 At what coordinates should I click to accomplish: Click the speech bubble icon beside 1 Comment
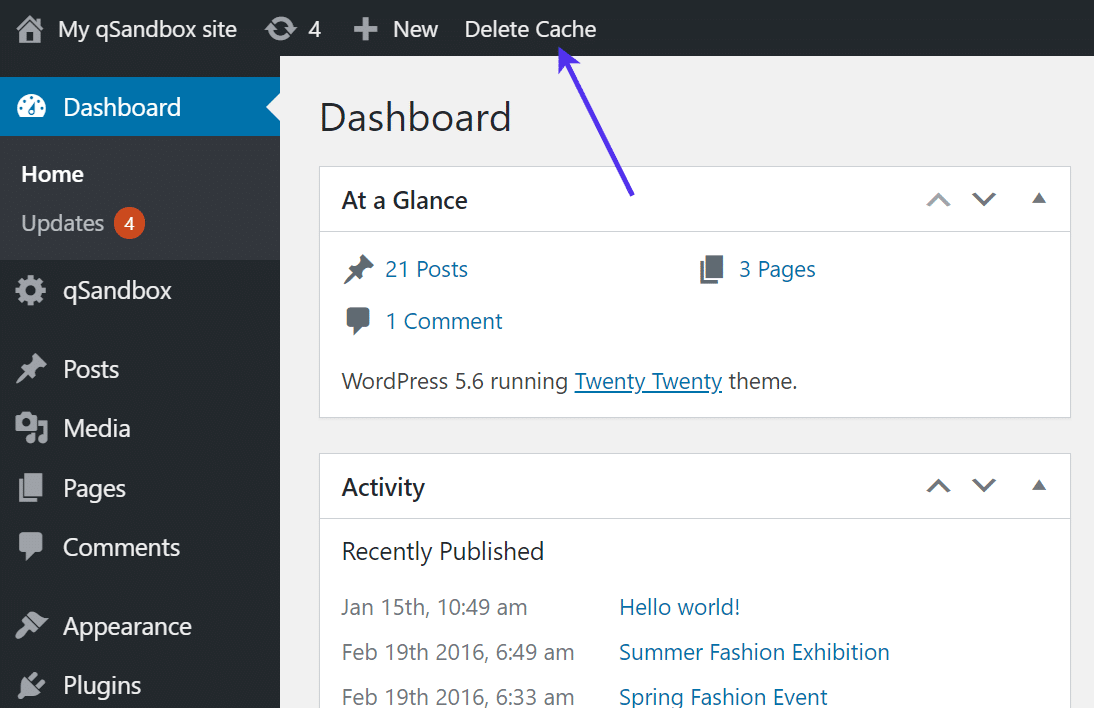[x=359, y=320]
